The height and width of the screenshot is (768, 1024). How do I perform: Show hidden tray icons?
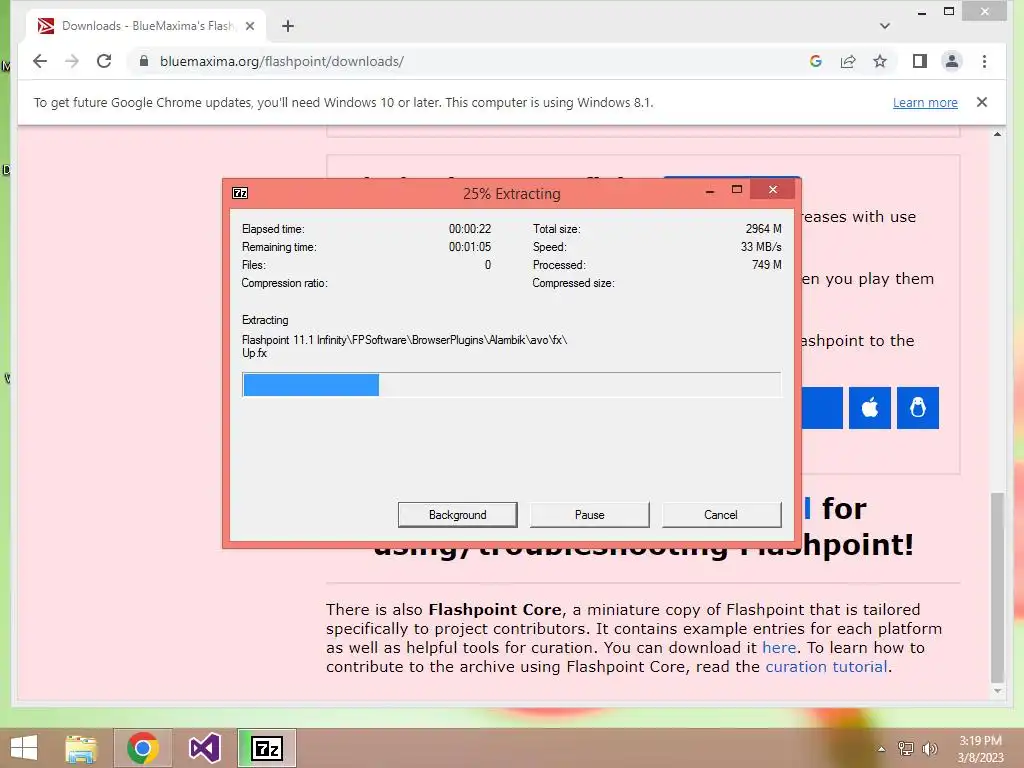[x=882, y=749]
